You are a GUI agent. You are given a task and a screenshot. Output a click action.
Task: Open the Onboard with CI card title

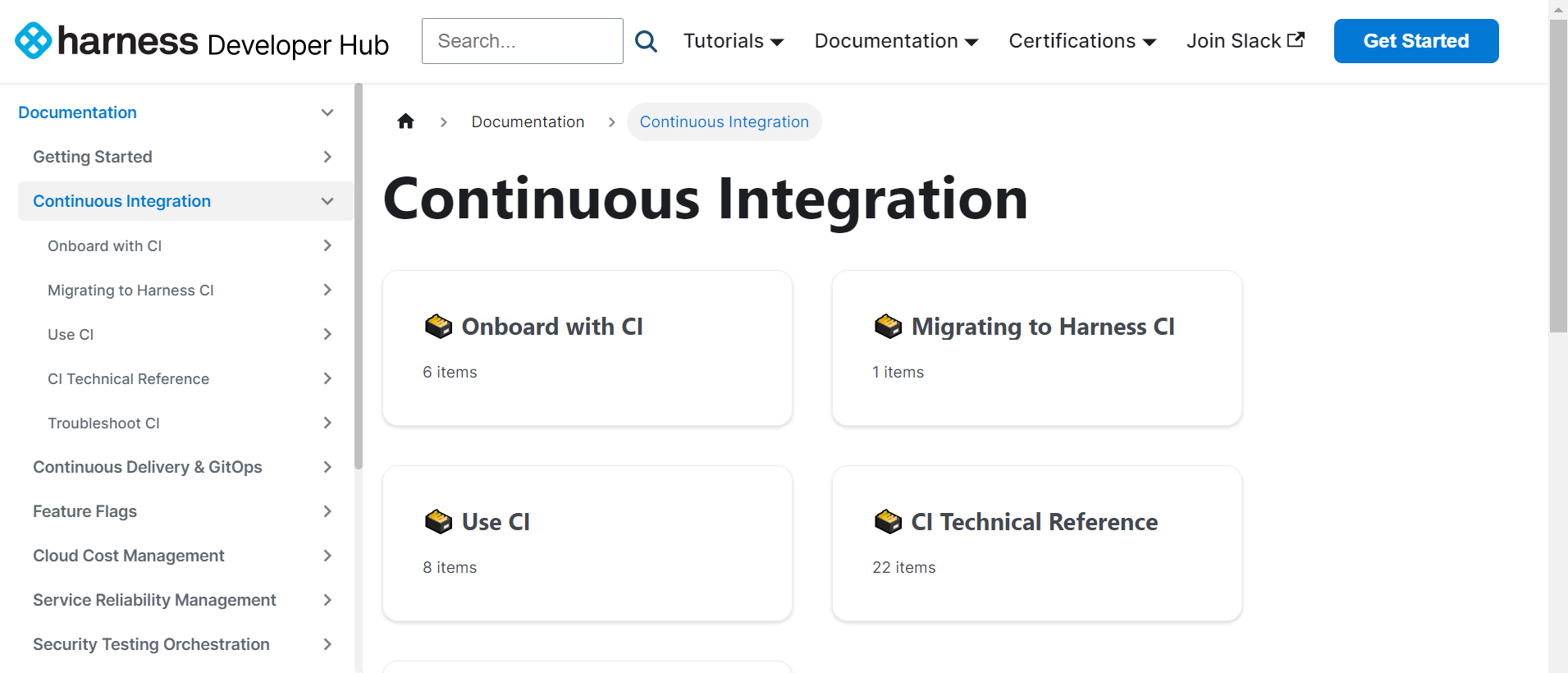pyautogui.click(x=552, y=327)
